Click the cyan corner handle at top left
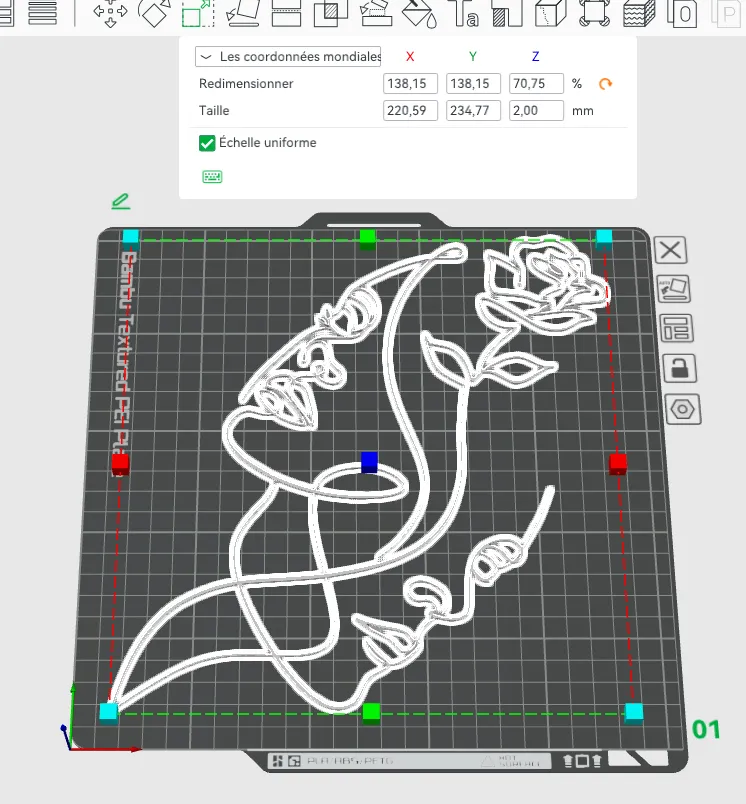 pyautogui.click(x=131, y=238)
